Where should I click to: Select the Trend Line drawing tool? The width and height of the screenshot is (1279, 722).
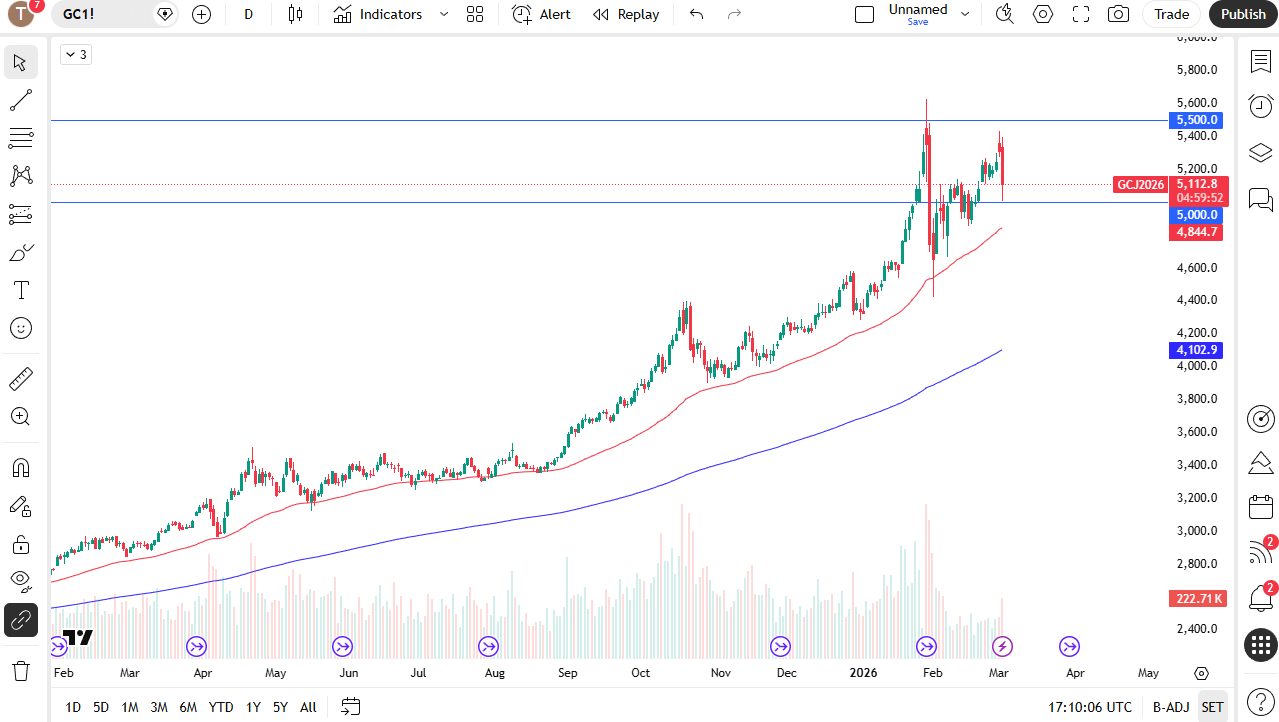point(20,100)
